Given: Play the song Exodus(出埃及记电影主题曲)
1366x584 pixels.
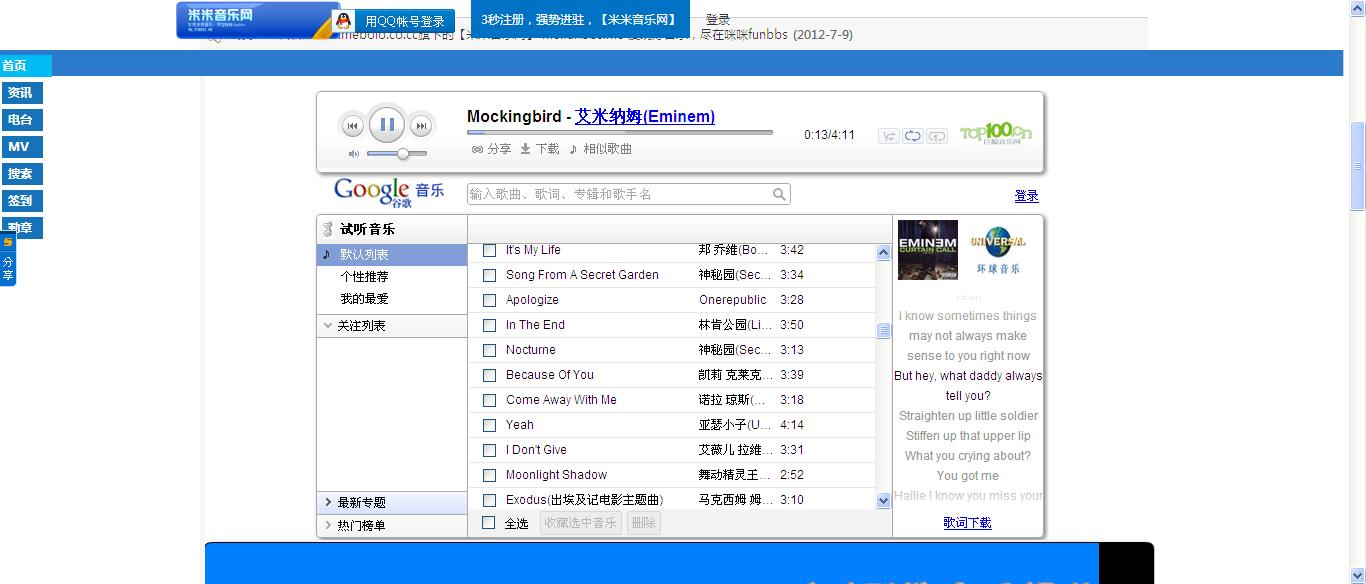Looking at the screenshot, I should pyautogui.click(x=584, y=500).
